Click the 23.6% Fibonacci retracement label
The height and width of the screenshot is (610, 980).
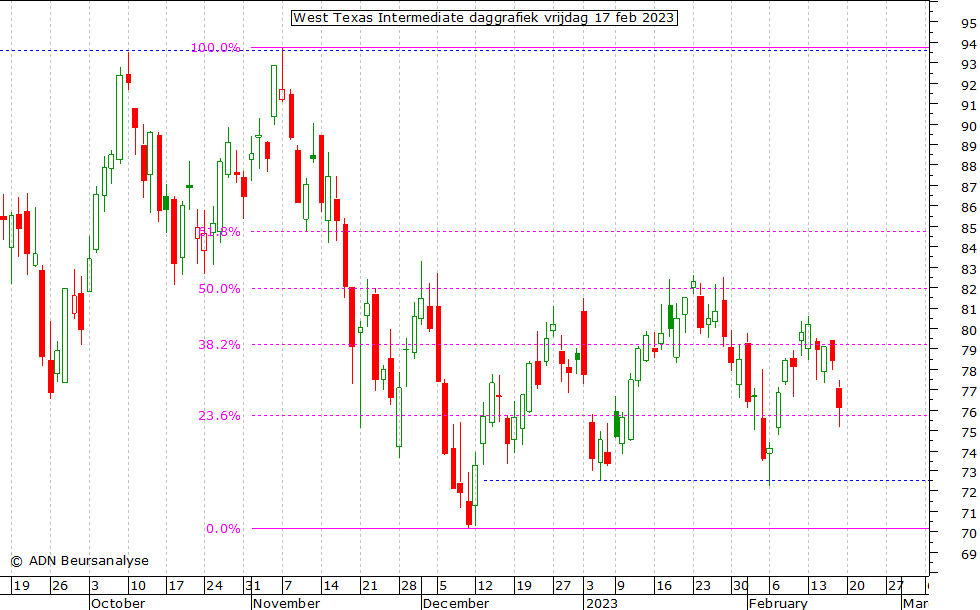point(219,416)
